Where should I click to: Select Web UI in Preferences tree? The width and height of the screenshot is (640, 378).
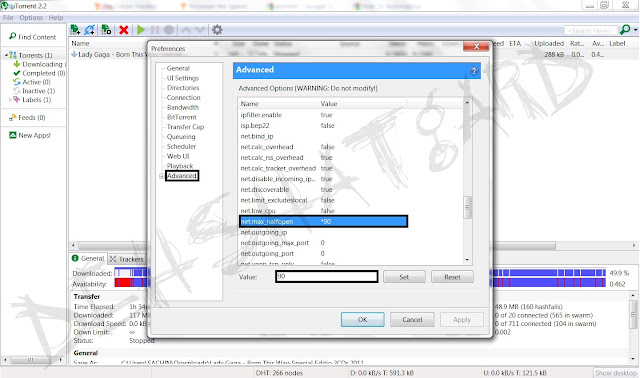click(178, 156)
